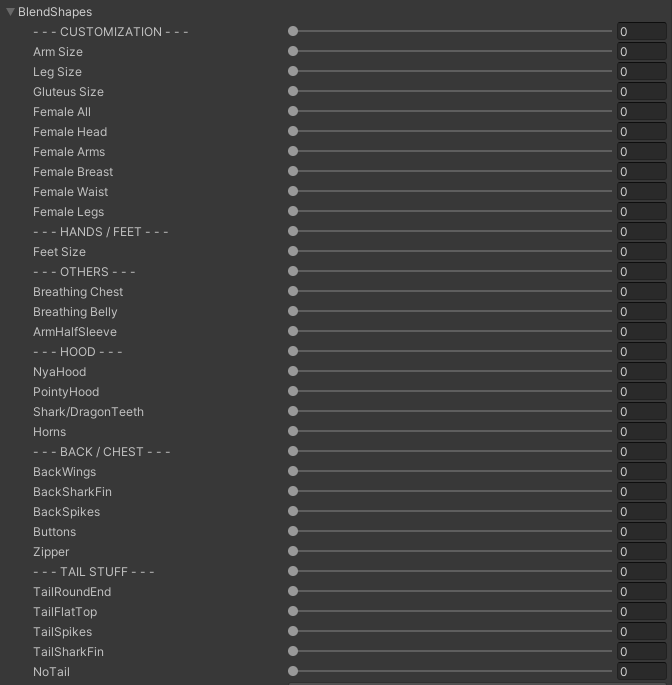Click the Female Breast slider handle
Viewport: 672px width, 685px height.
[x=293, y=171]
